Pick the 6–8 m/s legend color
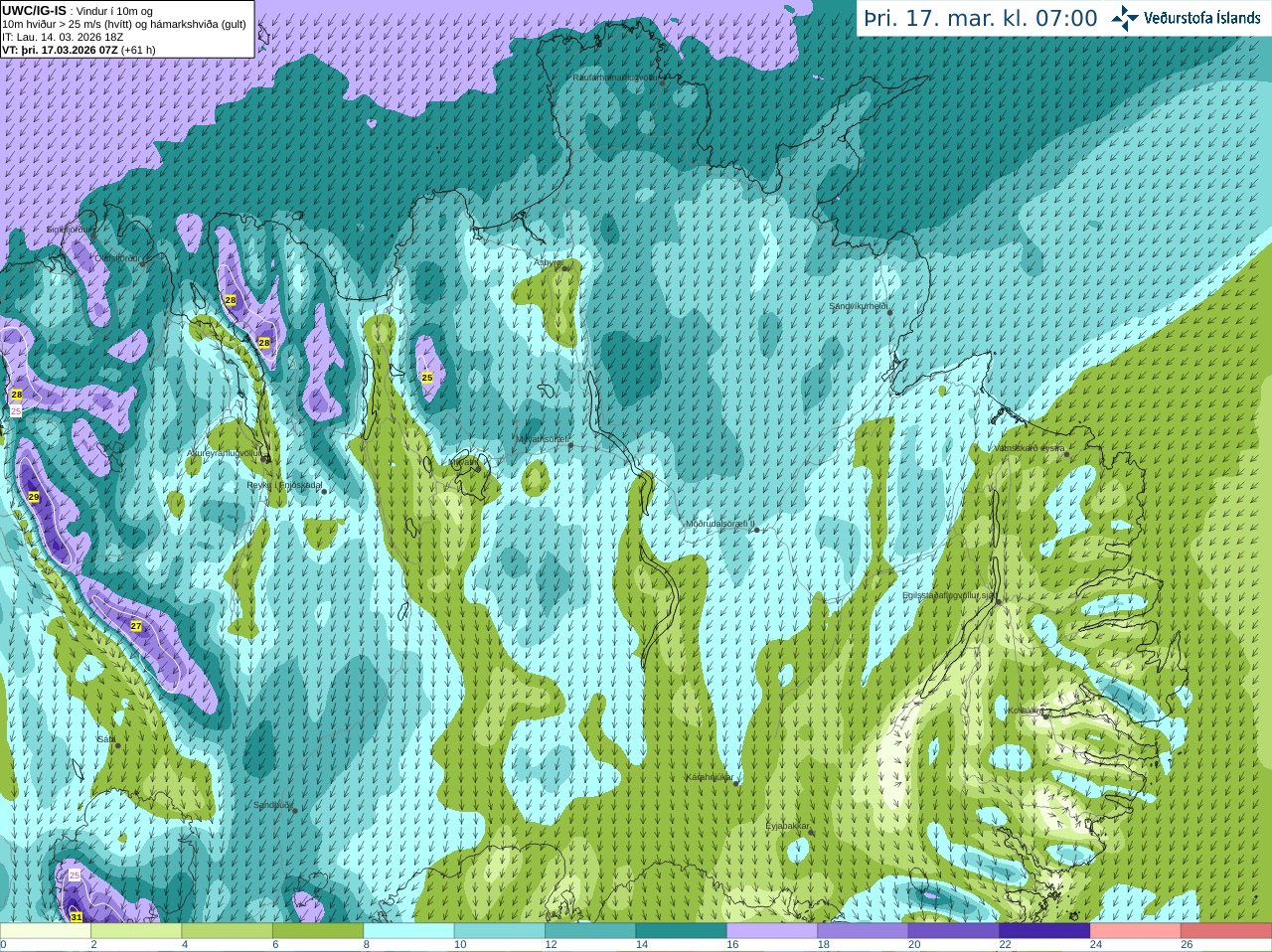Image resolution: width=1272 pixels, height=952 pixels. point(318,931)
